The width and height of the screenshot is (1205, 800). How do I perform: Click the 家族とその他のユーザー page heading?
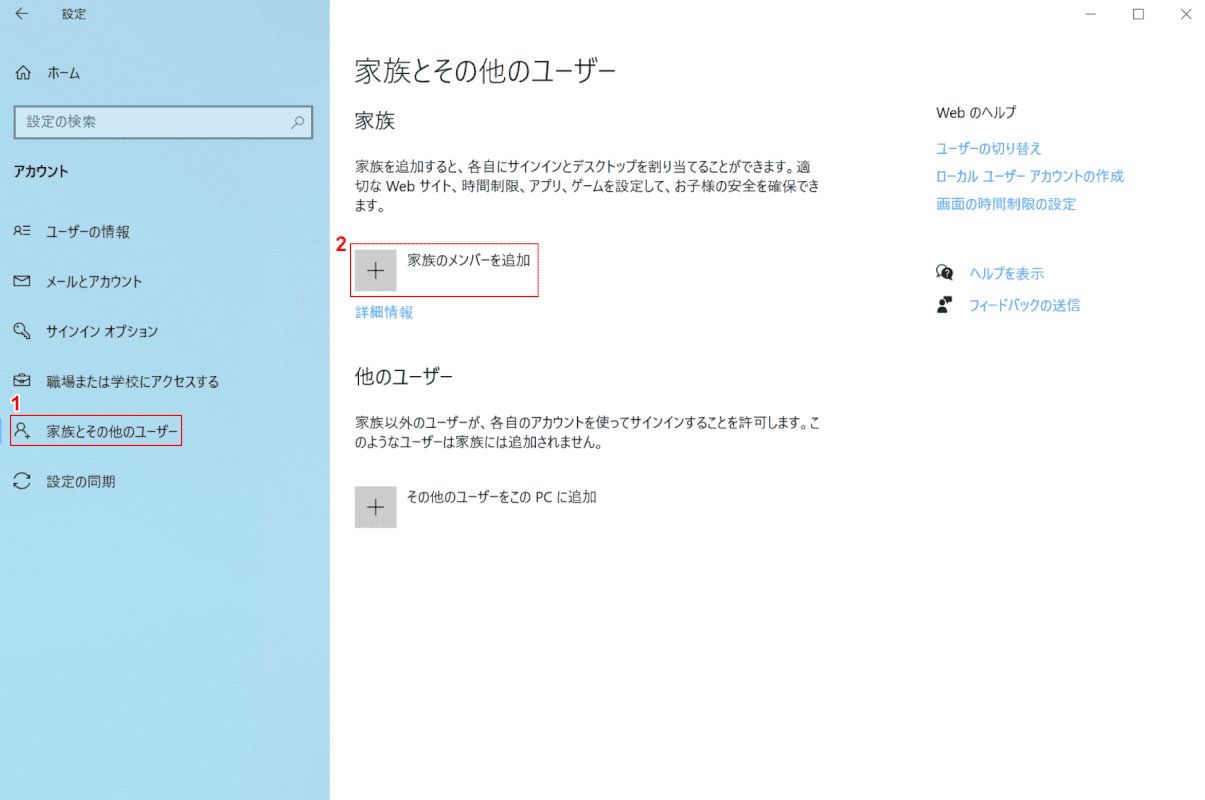point(485,71)
